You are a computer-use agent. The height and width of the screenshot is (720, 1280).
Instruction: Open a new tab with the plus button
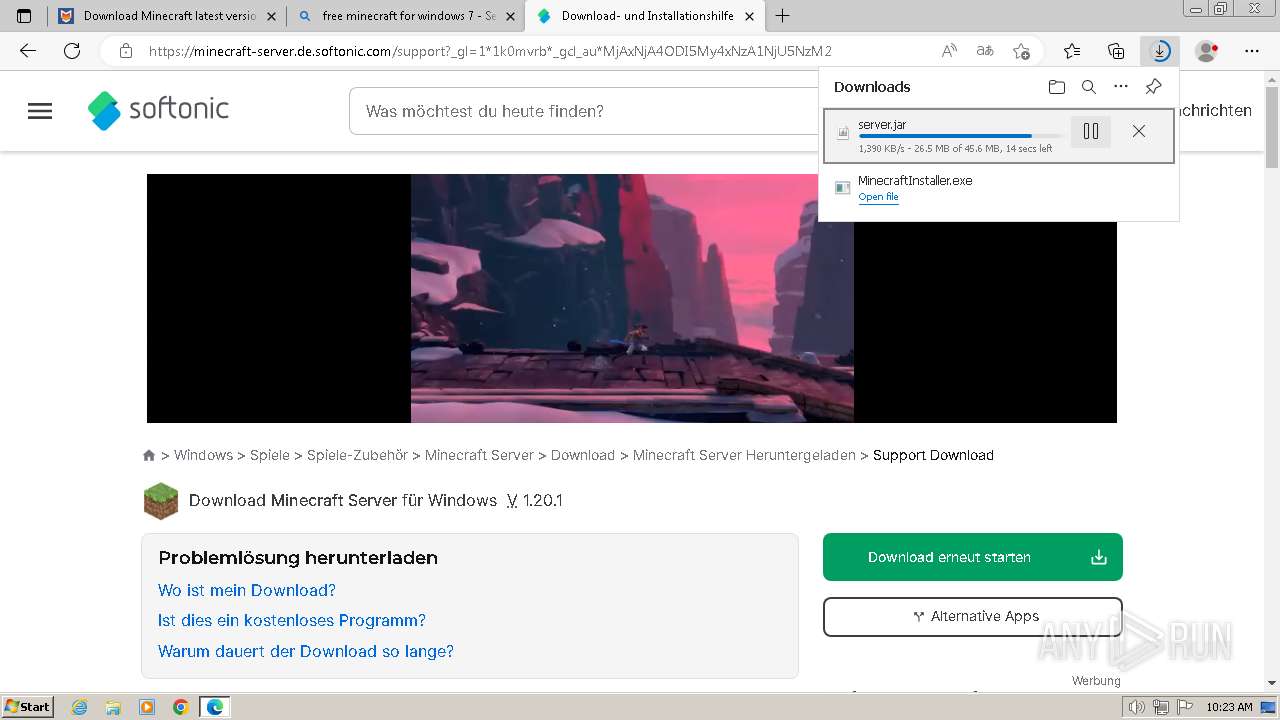tap(782, 16)
